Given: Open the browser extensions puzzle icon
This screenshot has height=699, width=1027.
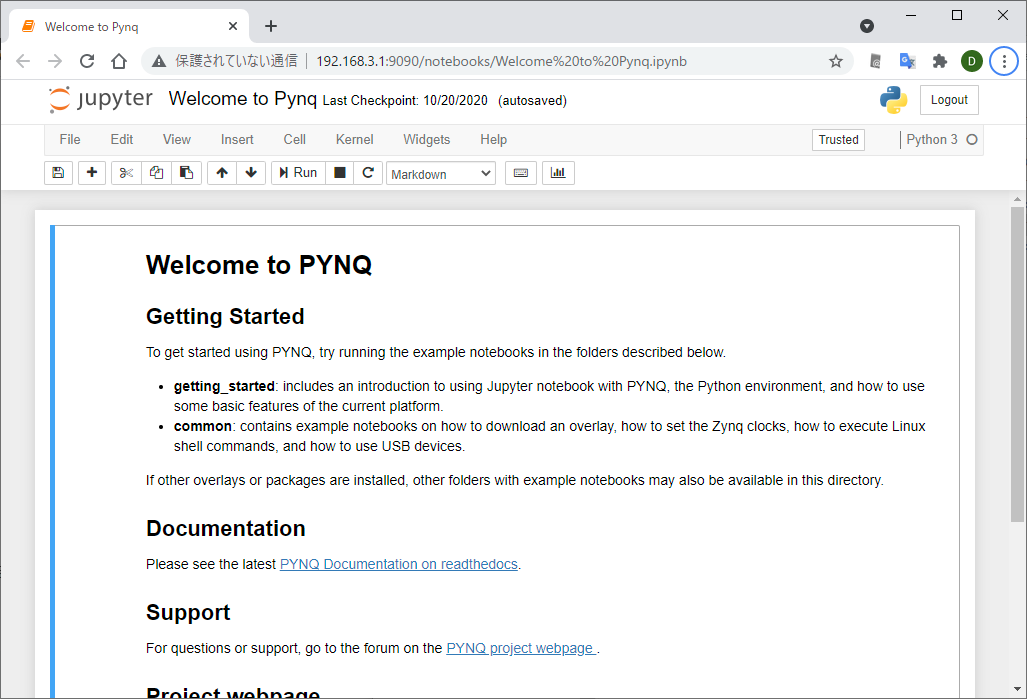Looking at the screenshot, I should [940, 62].
